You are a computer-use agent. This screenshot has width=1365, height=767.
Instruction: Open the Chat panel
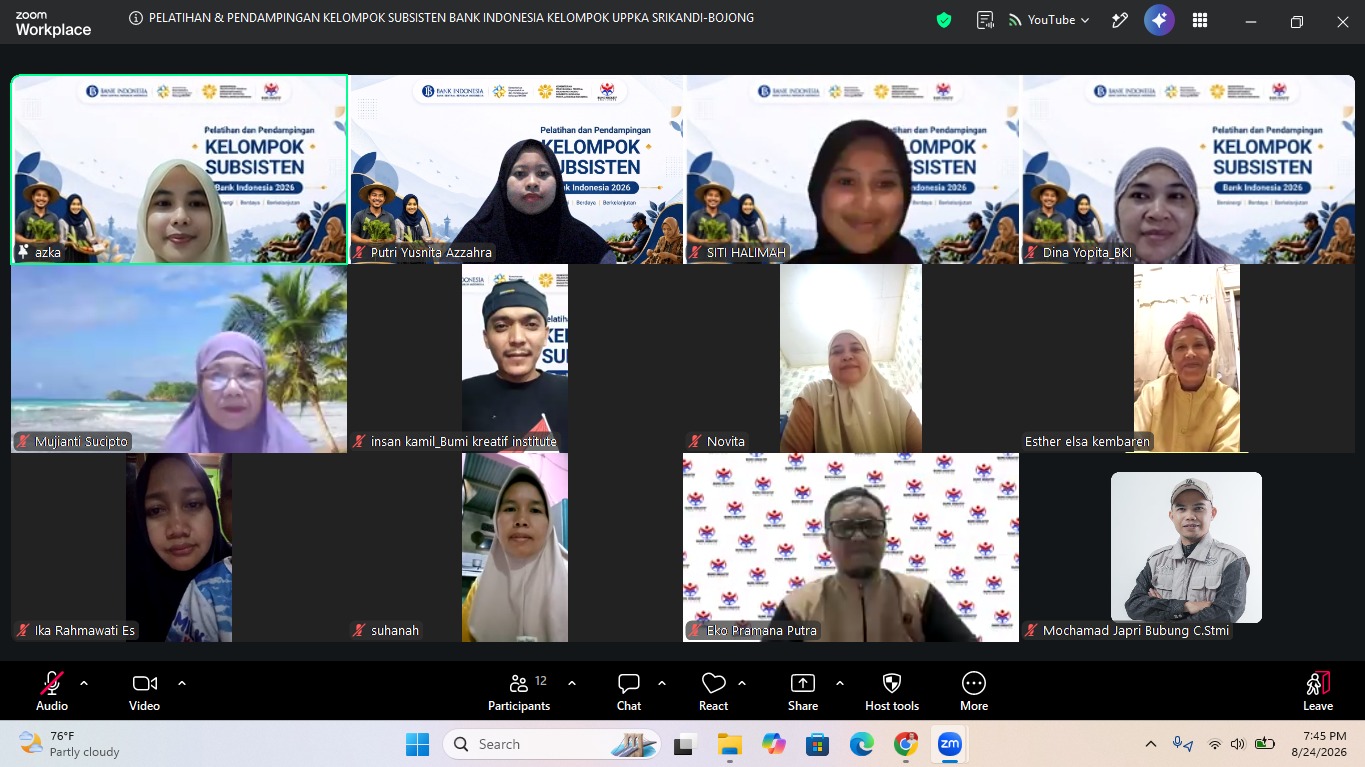point(629,692)
